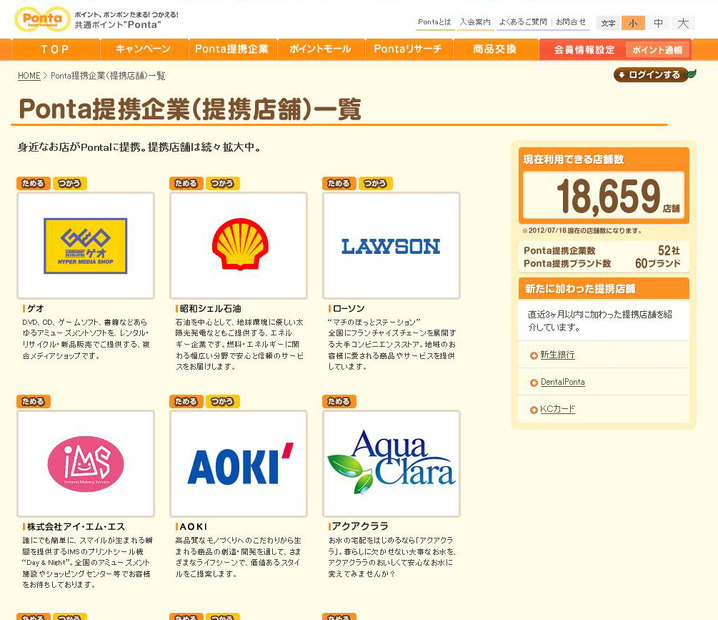Open the お問合せ header link
Screen dimensions: 718x620
coord(571,22)
